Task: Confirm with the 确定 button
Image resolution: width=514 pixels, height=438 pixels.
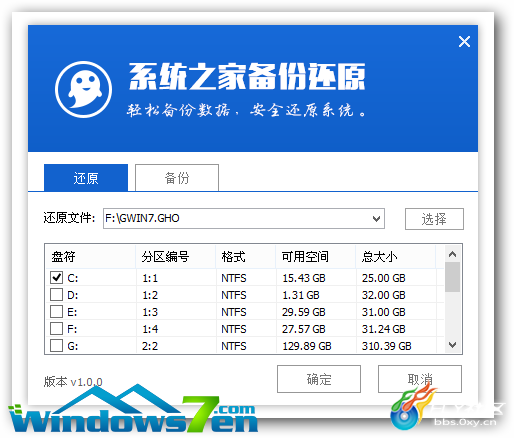Action: (x=319, y=379)
